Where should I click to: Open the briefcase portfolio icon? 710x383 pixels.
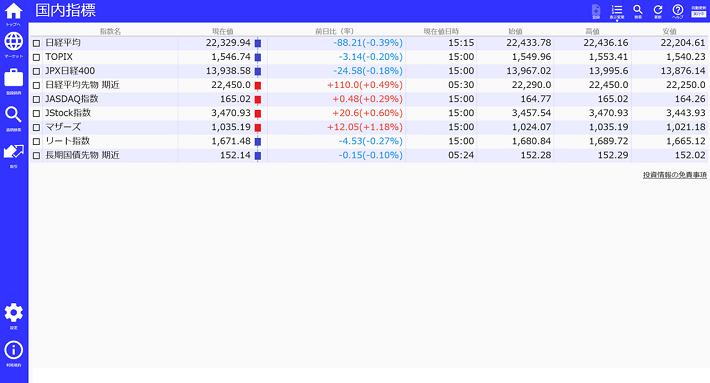[x=14, y=81]
